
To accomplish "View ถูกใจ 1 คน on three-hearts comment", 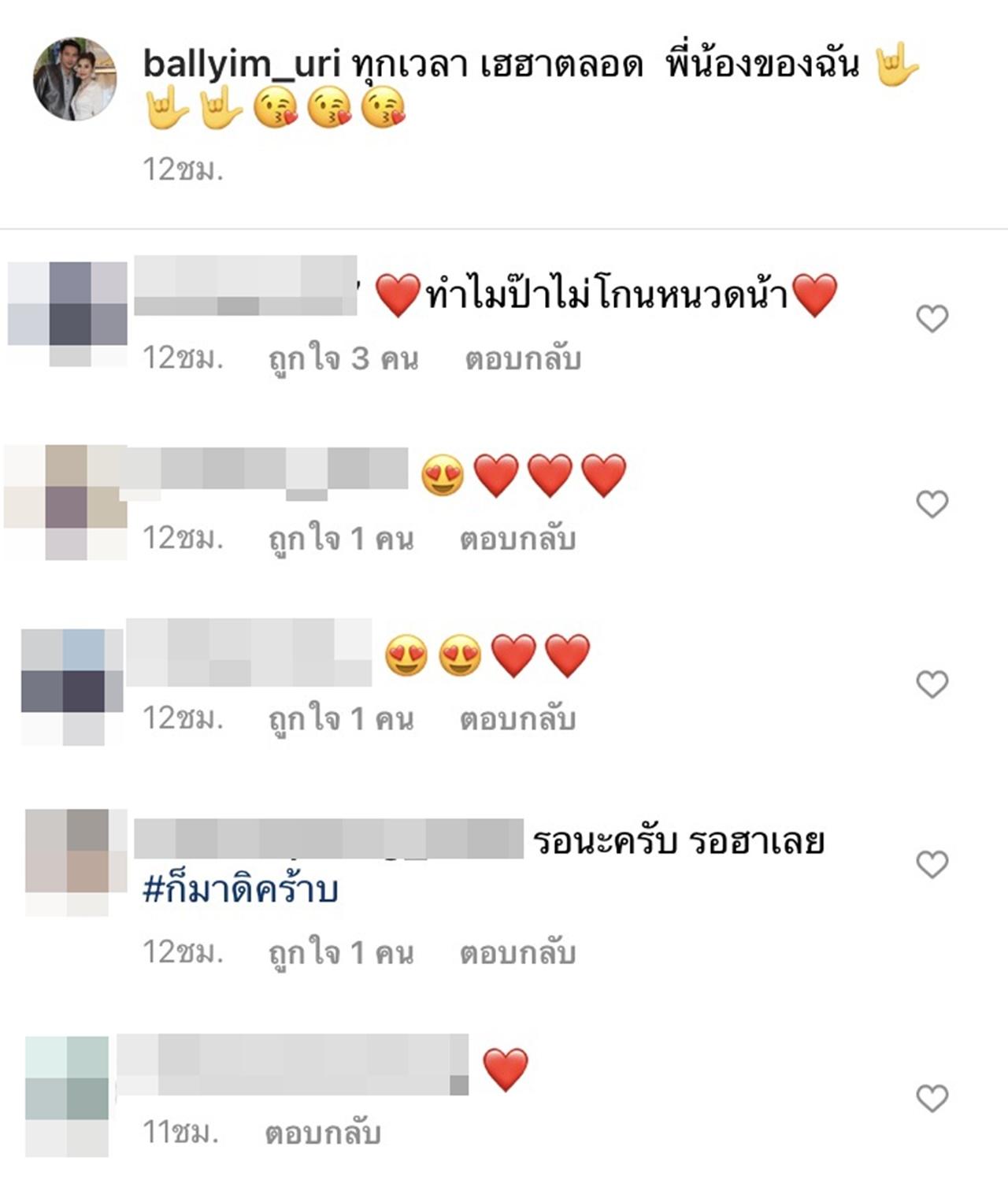I will (341, 540).
